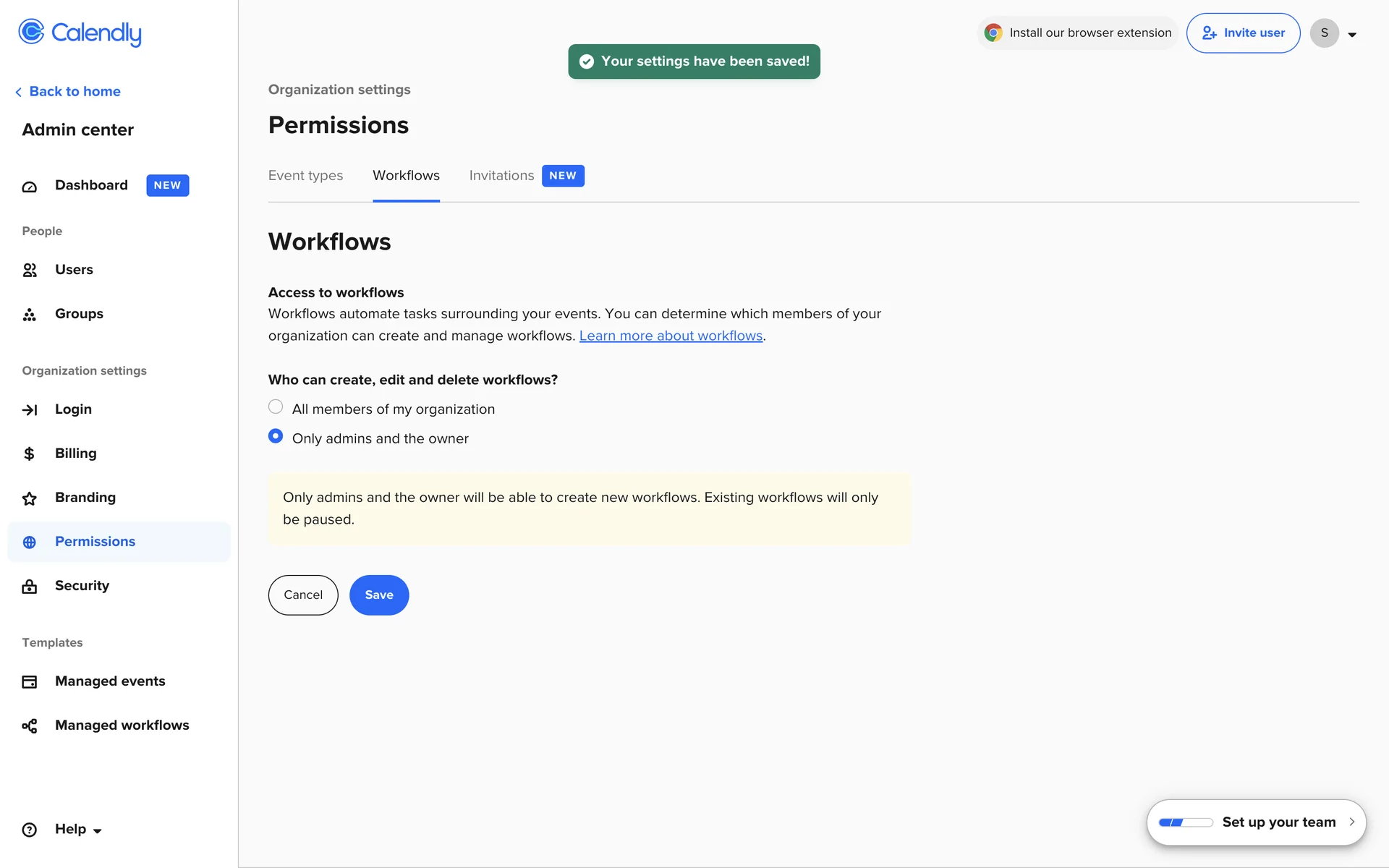Select "Only admins and the owner" radio

(276, 437)
